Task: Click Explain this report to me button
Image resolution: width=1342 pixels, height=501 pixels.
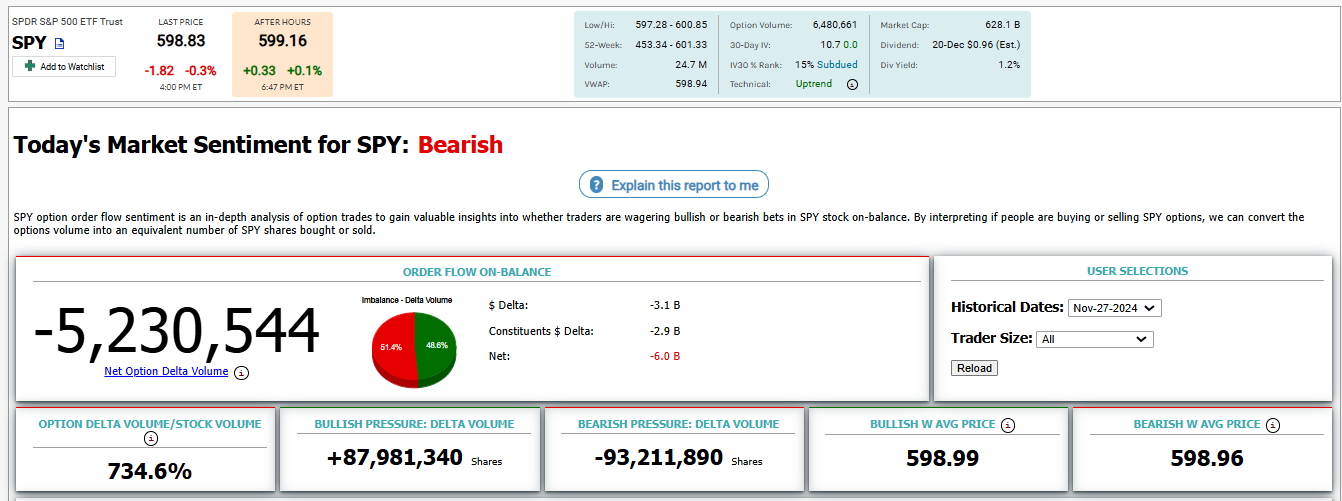Action: 674,185
